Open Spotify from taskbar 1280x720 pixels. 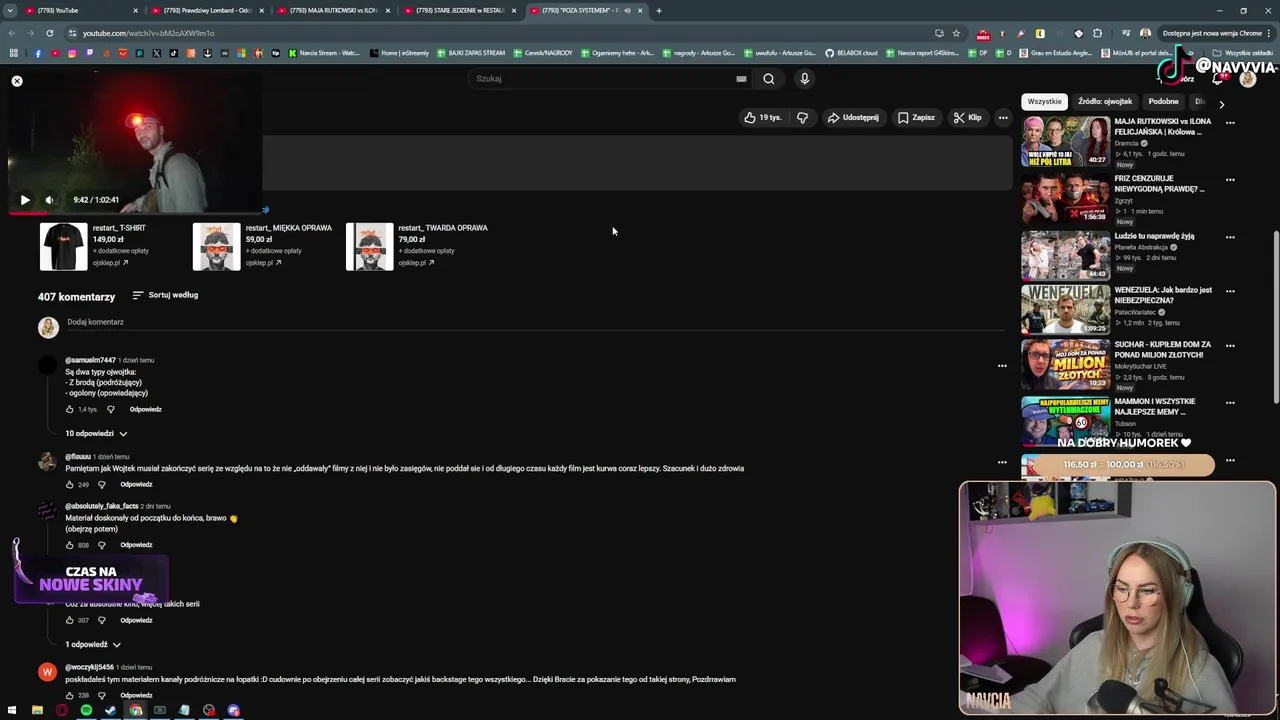[x=86, y=710]
